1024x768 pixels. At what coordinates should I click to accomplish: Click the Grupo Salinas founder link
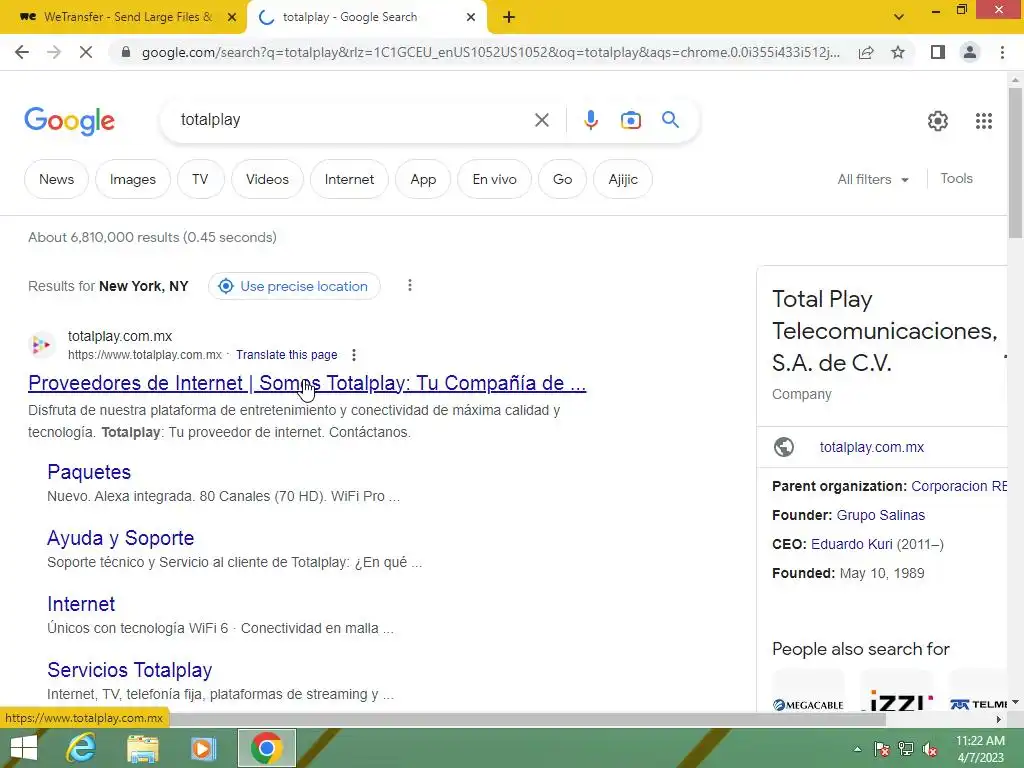[x=880, y=515]
